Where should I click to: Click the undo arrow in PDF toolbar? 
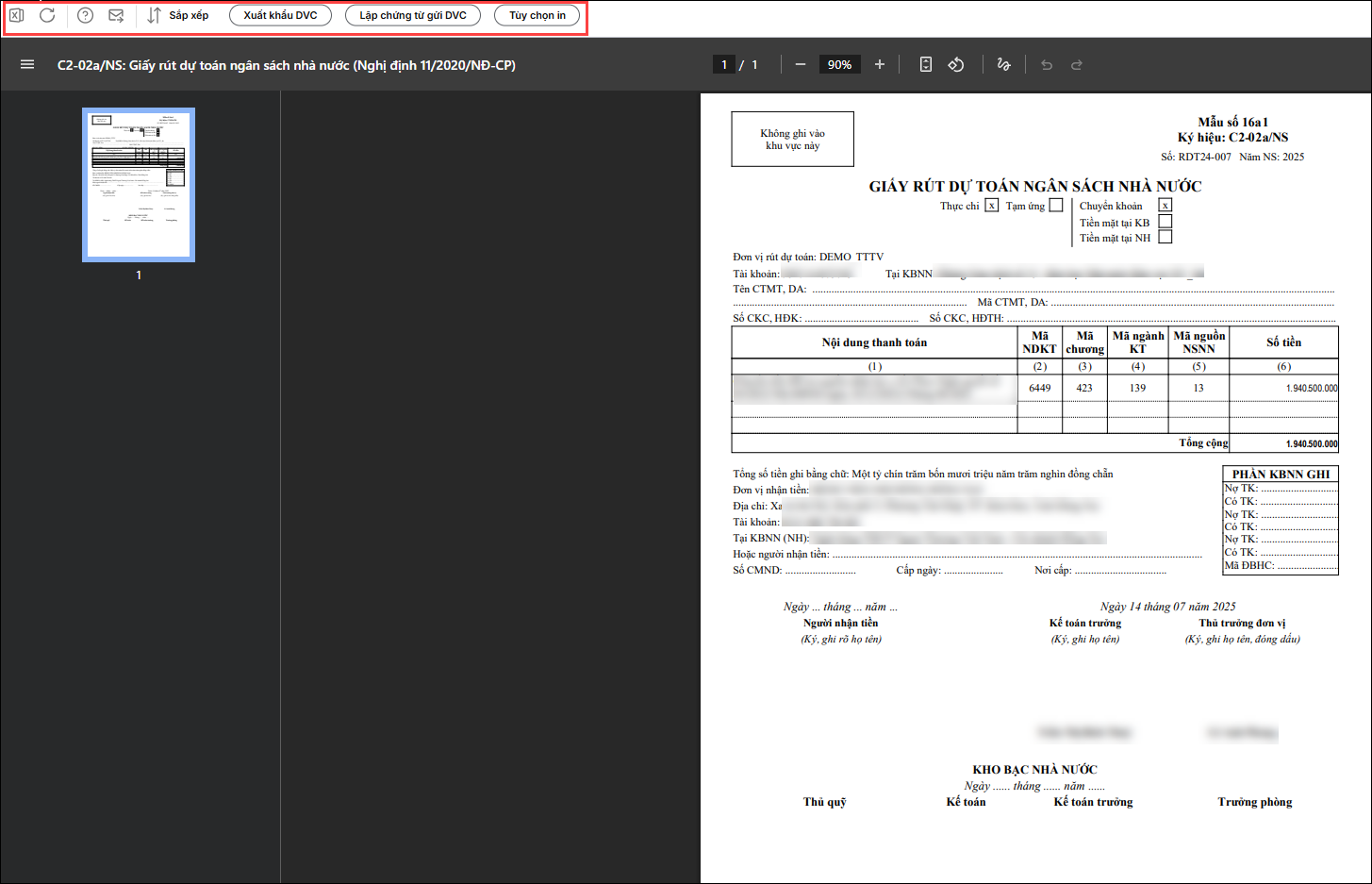pyautogui.click(x=1047, y=64)
